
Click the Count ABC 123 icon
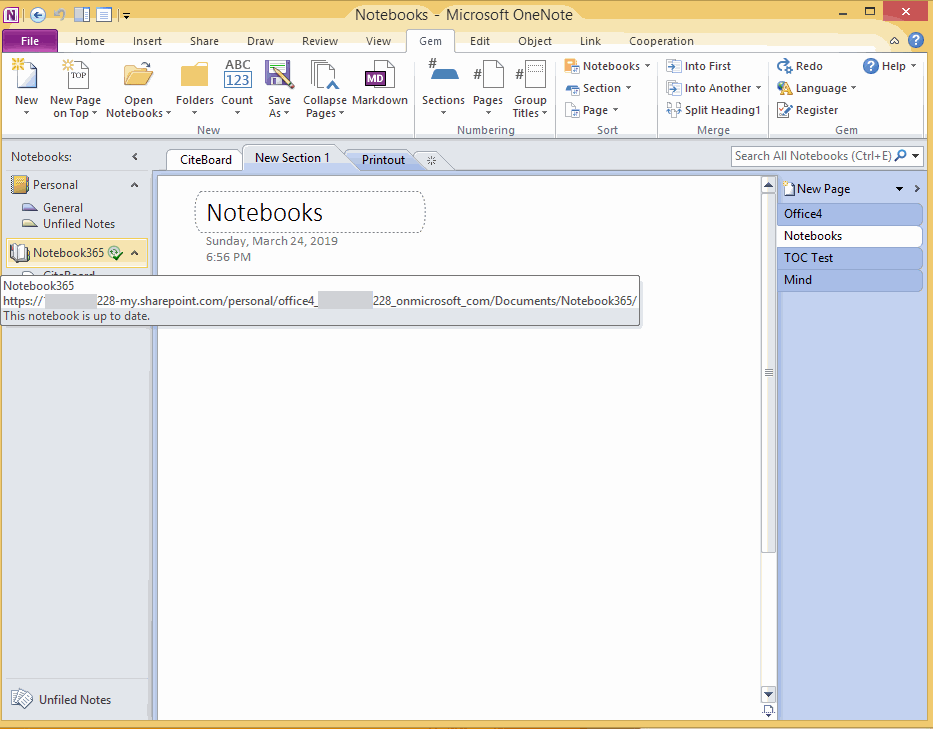tap(237, 75)
